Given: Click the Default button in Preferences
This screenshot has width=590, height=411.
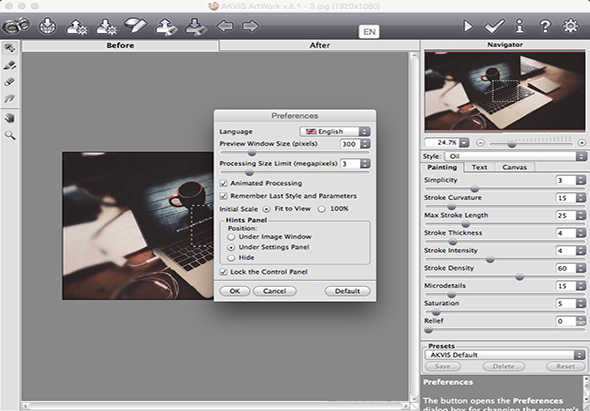Looking at the screenshot, I should pos(347,291).
